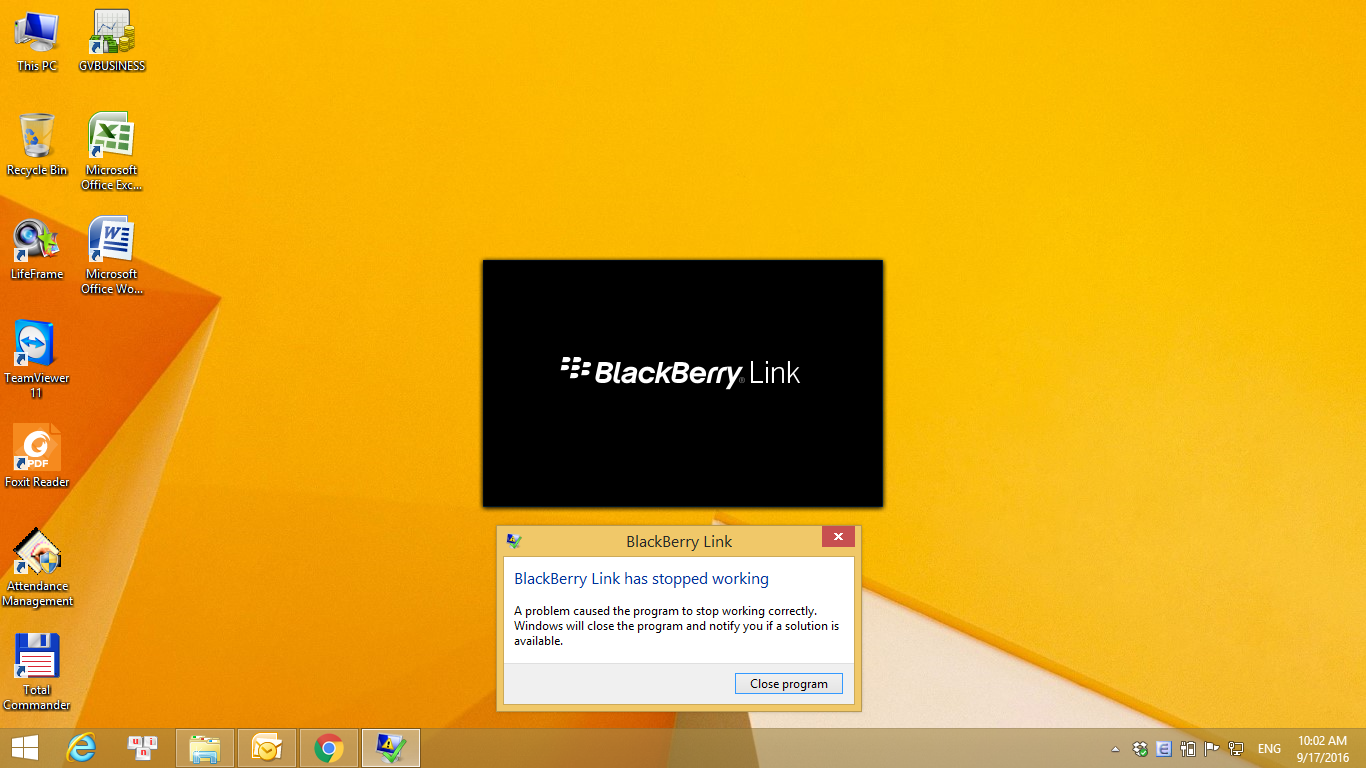Open Action Center flag icon
This screenshot has width=1366, height=768.
click(x=1212, y=748)
